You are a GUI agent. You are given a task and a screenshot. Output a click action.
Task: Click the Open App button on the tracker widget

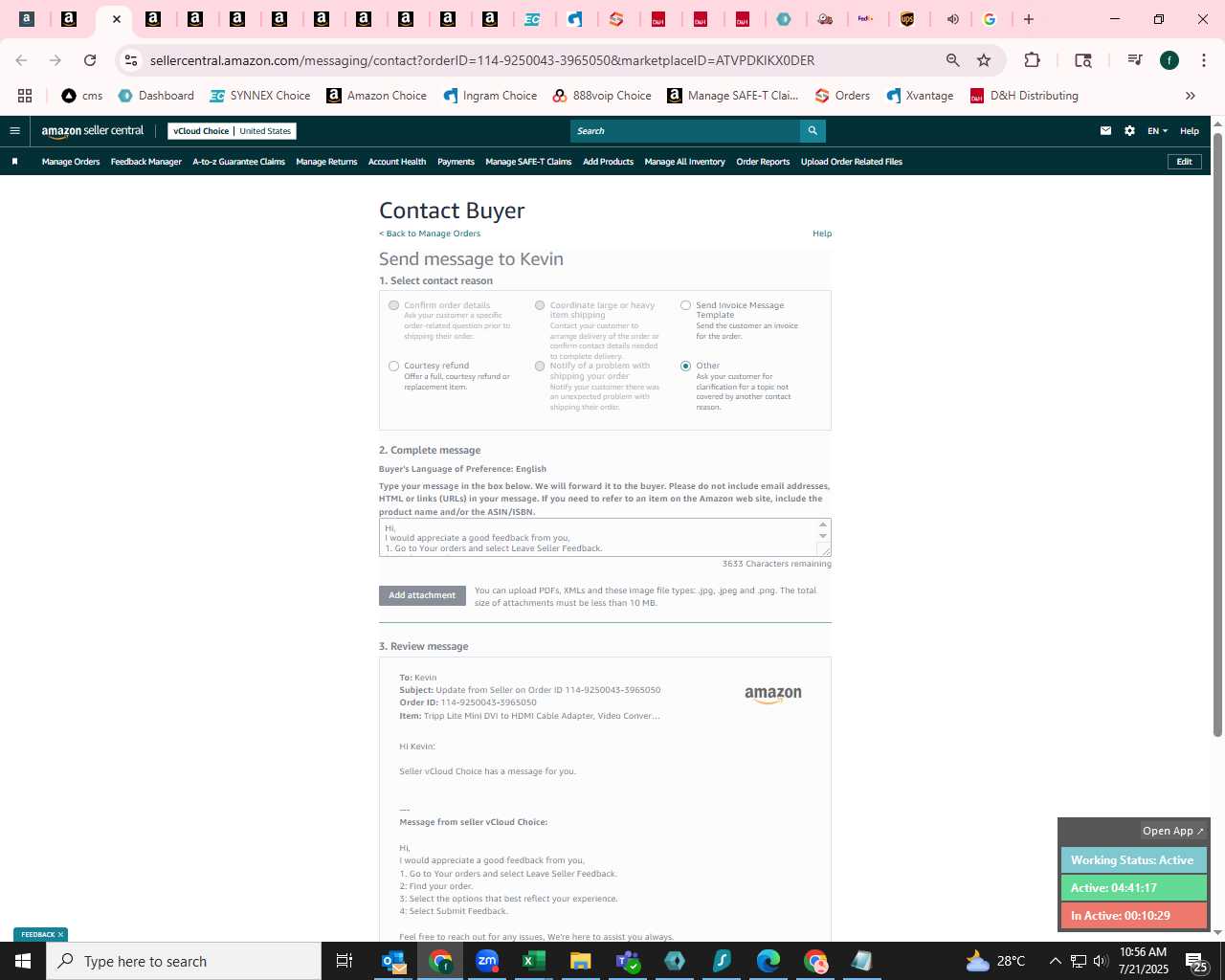(1173, 831)
